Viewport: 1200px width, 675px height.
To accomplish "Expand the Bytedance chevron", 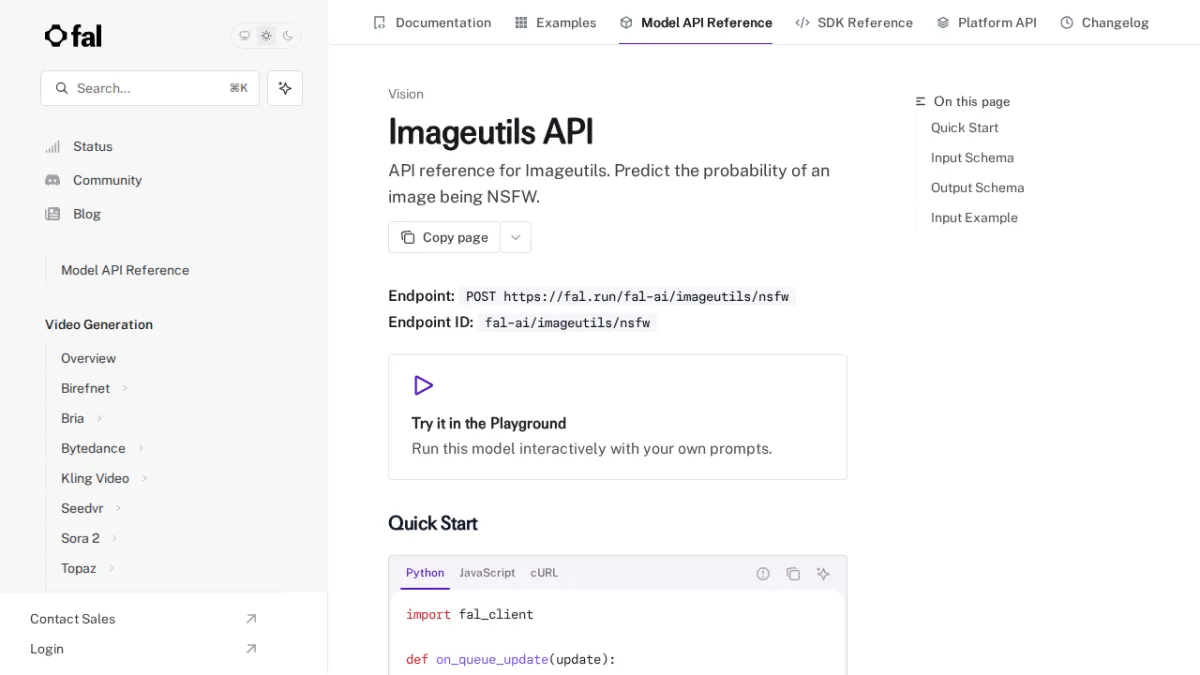I will click(x=141, y=448).
